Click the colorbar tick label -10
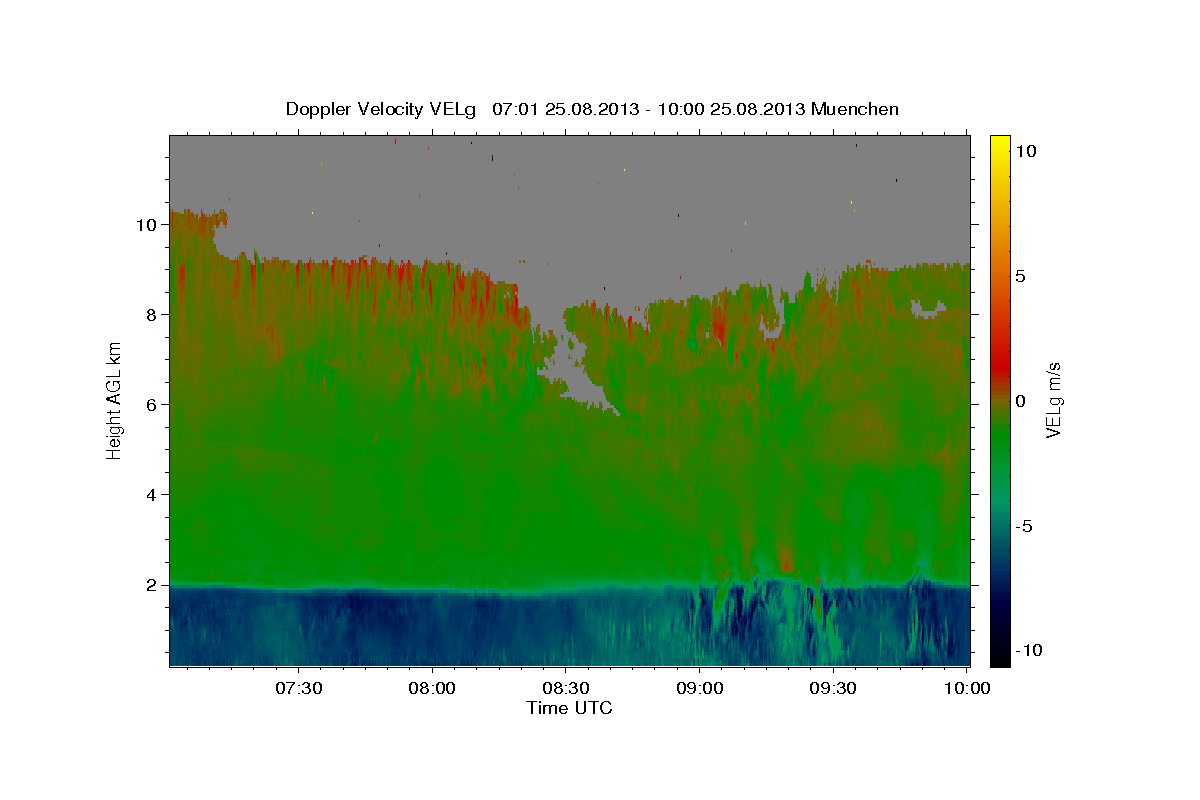Image resolution: width=1200 pixels, height=800 pixels. click(1027, 651)
